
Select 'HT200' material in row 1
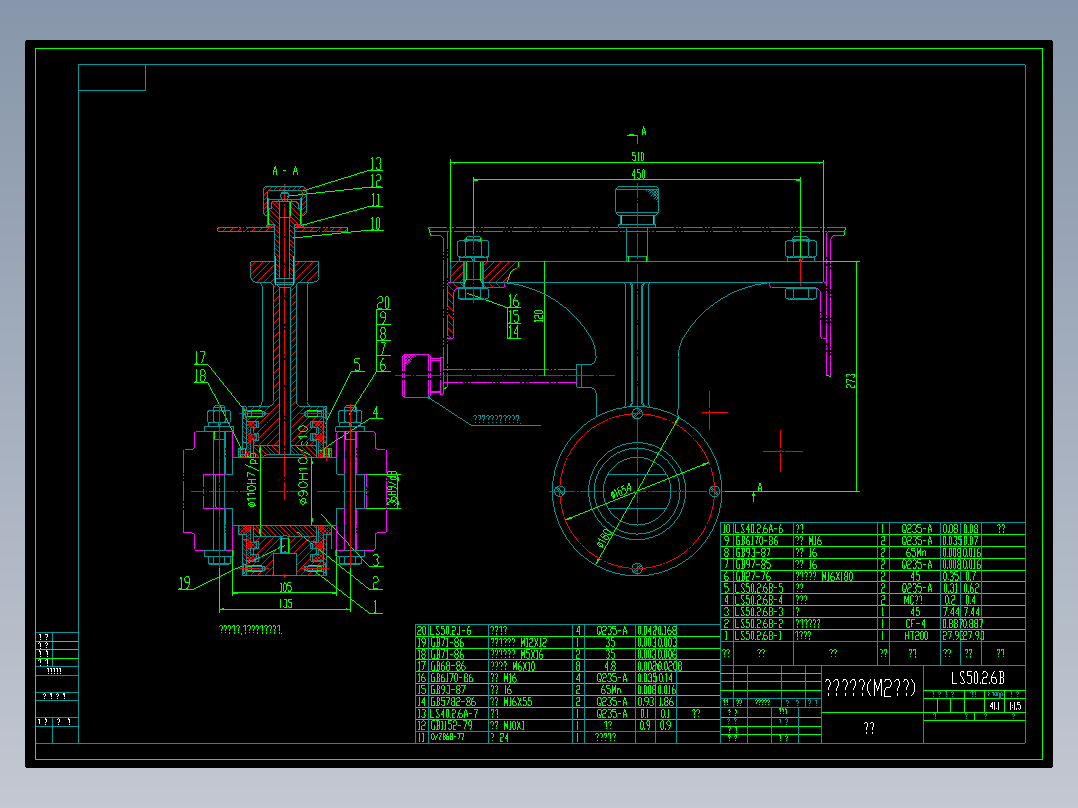point(916,635)
